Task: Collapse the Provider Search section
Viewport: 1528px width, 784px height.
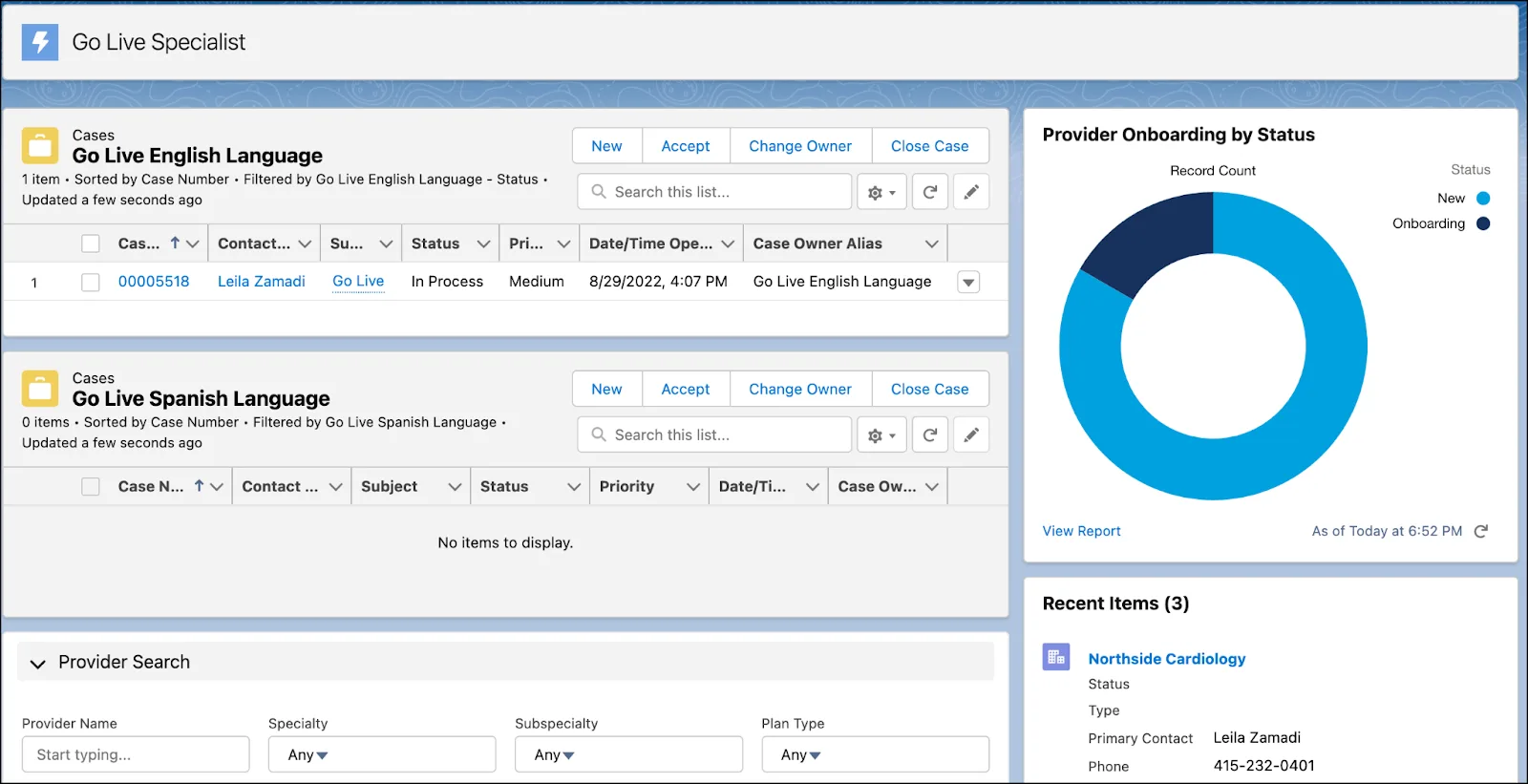Action: tap(38, 663)
